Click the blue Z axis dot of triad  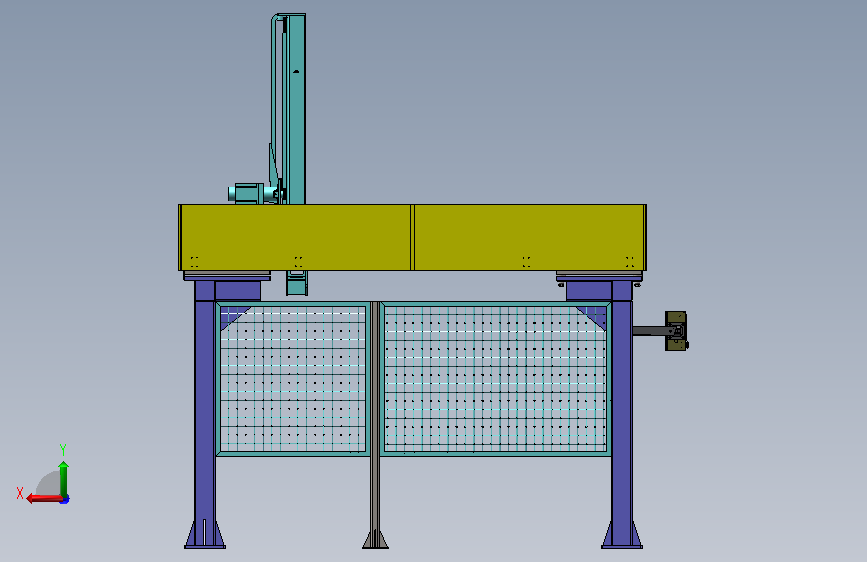65,500
